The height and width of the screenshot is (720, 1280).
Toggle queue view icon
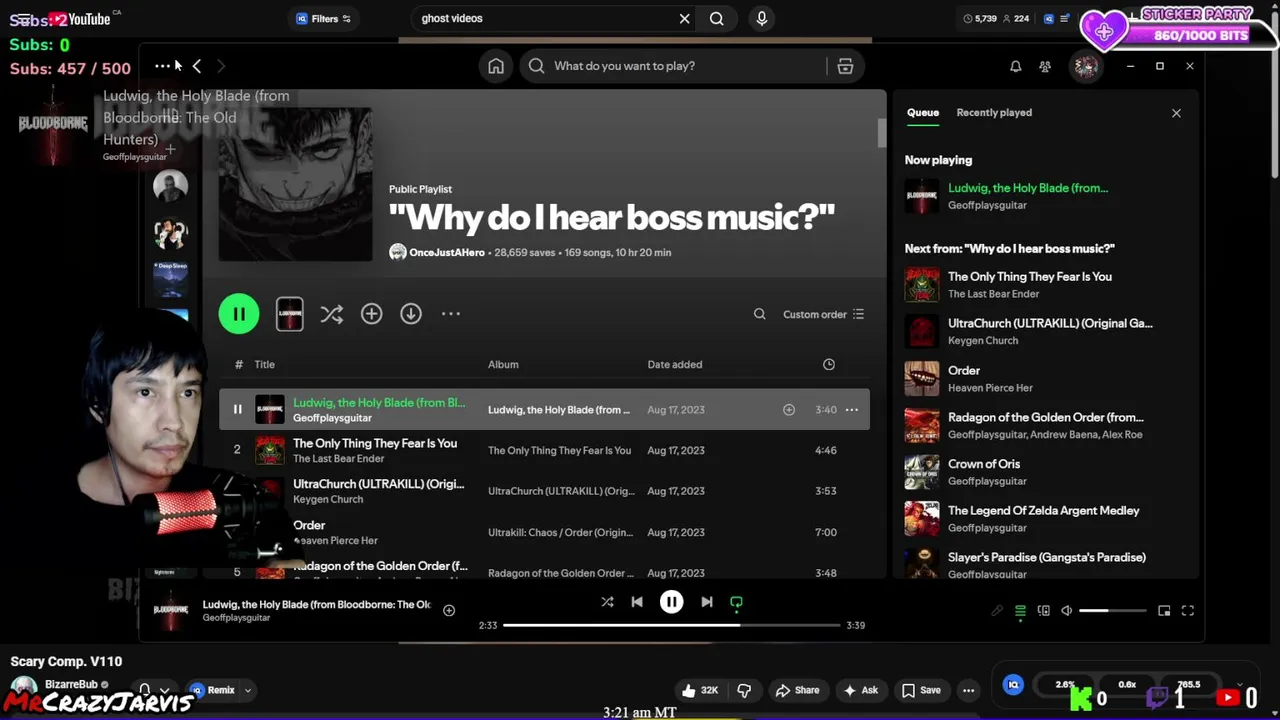[x=1020, y=611]
